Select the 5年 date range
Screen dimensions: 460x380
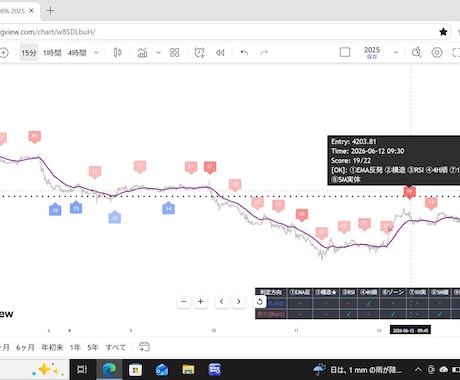point(93,347)
